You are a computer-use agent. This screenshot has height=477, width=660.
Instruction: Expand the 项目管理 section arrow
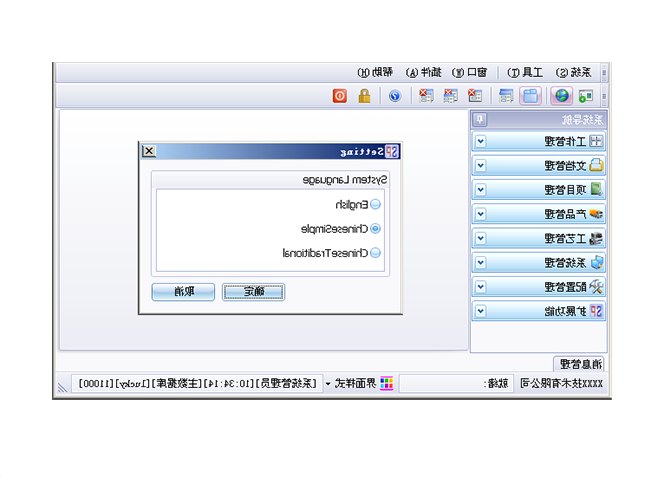[x=481, y=190]
